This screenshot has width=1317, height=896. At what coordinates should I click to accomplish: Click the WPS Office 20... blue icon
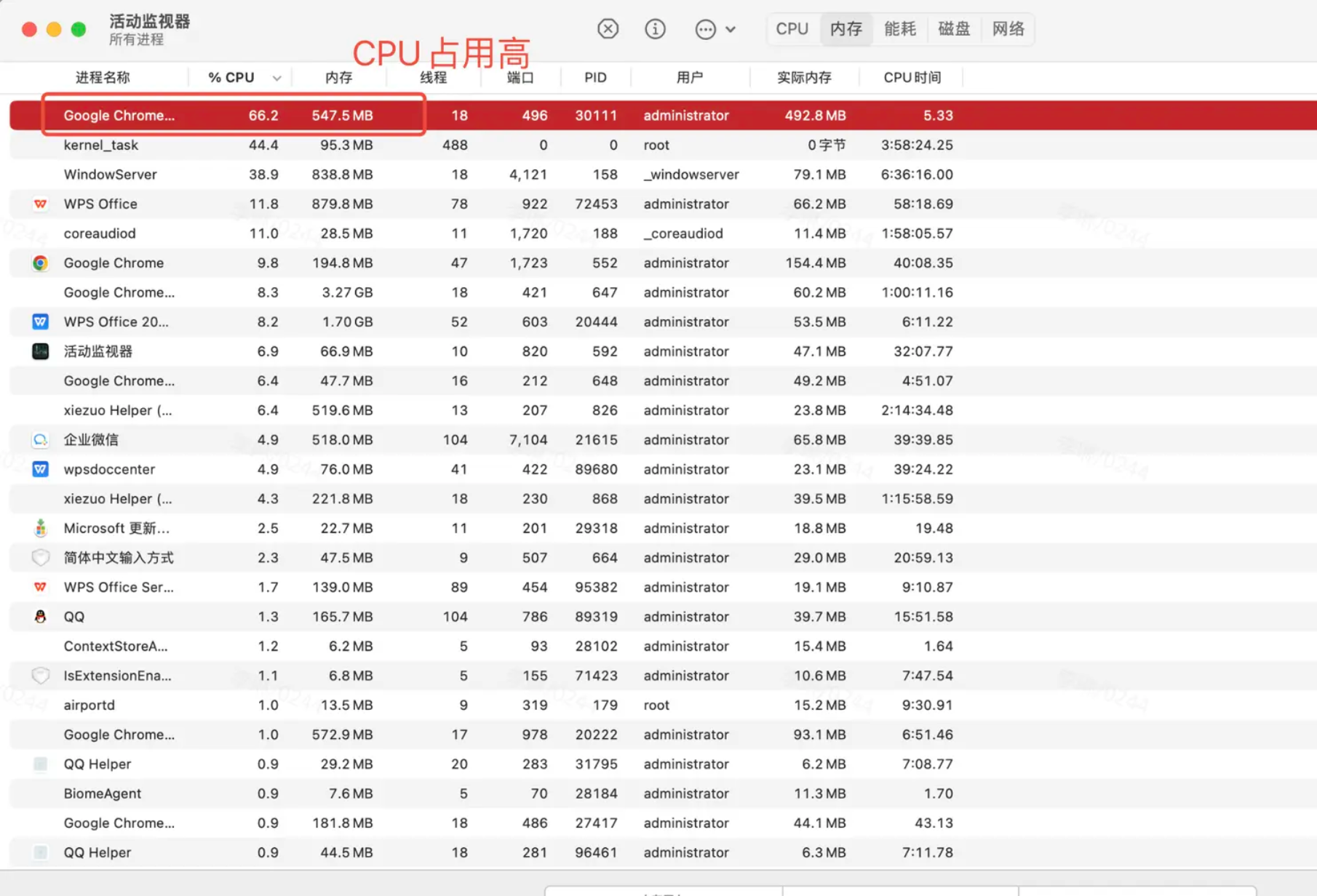(40, 322)
